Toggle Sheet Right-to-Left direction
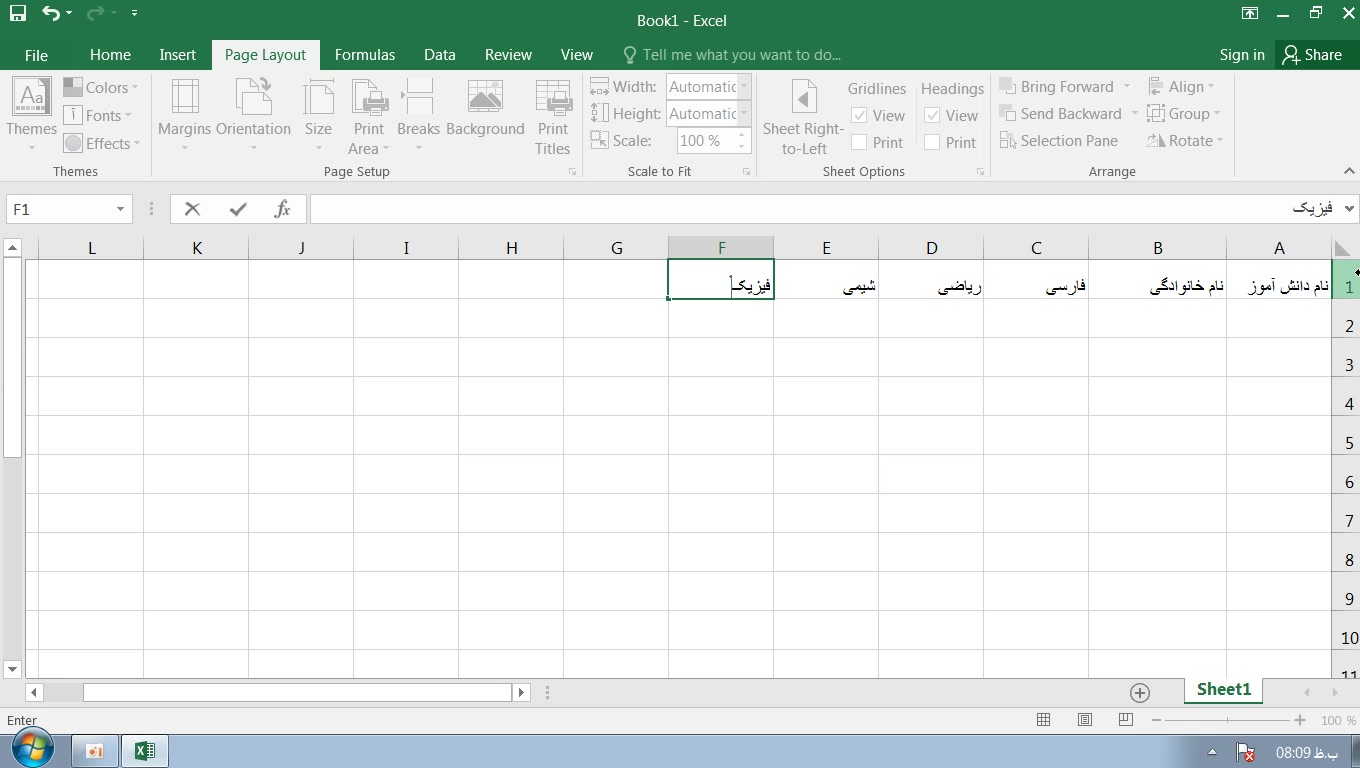The height and width of the screenshot is (768, 1360). pos(803,117)
